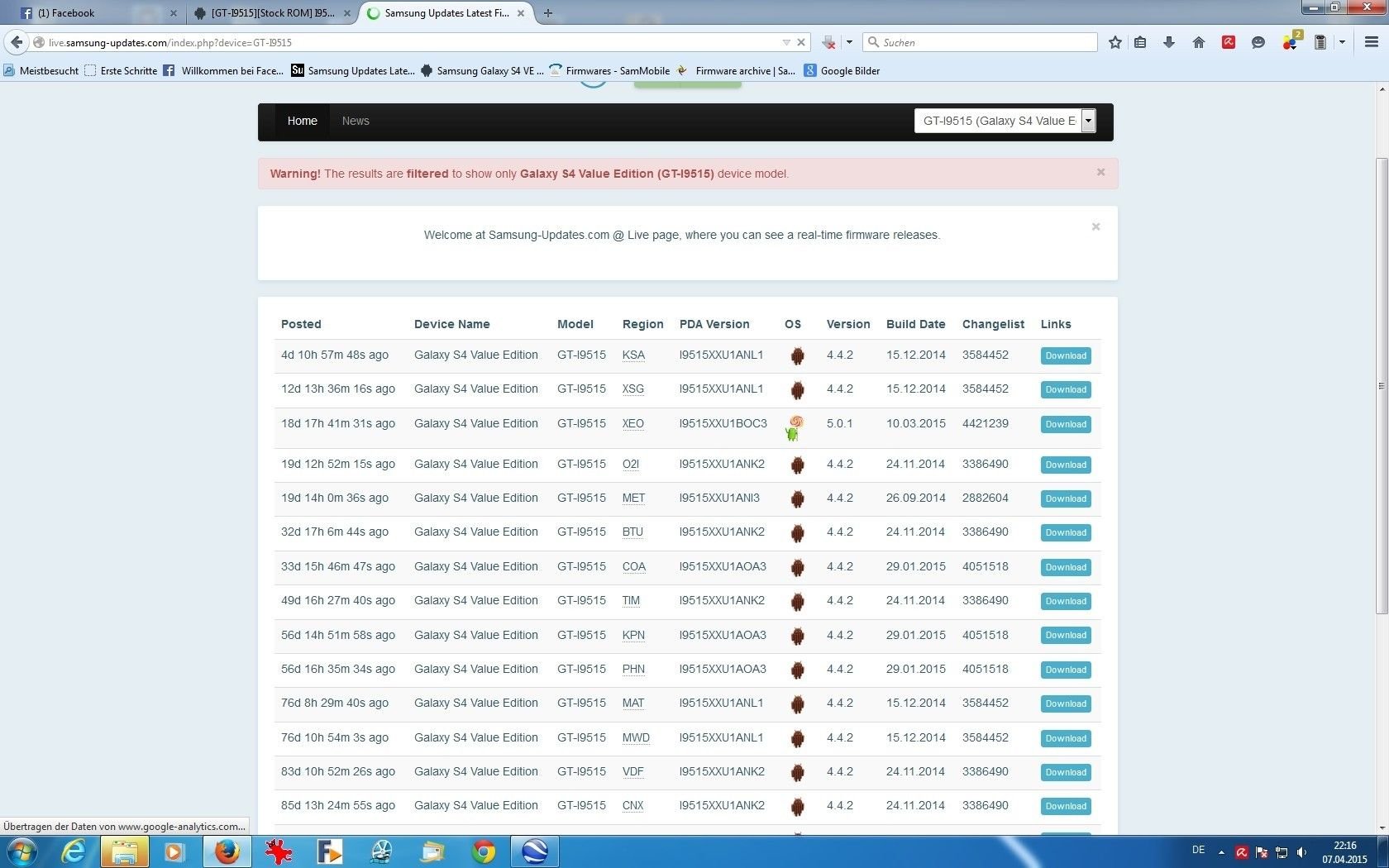Click the Windows Start button
This screenshot has height=868, width=1389.
point(22,851)
